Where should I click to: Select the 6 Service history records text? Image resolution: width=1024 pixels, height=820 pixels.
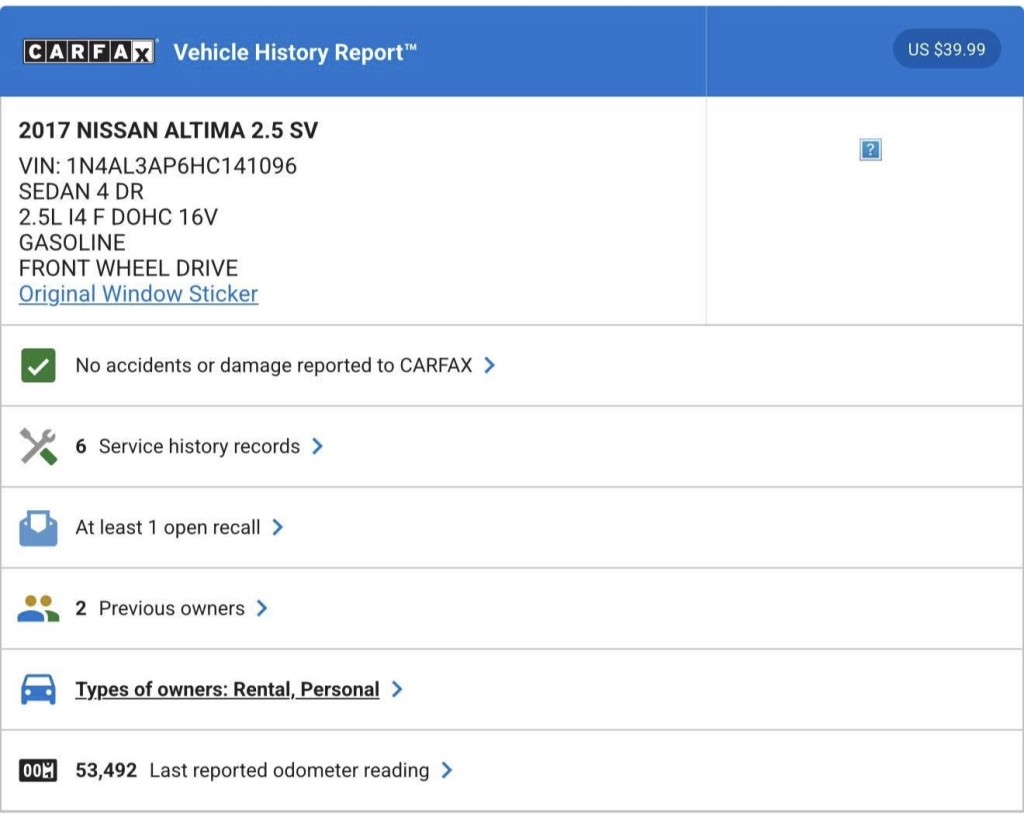[x=188, y=447]
